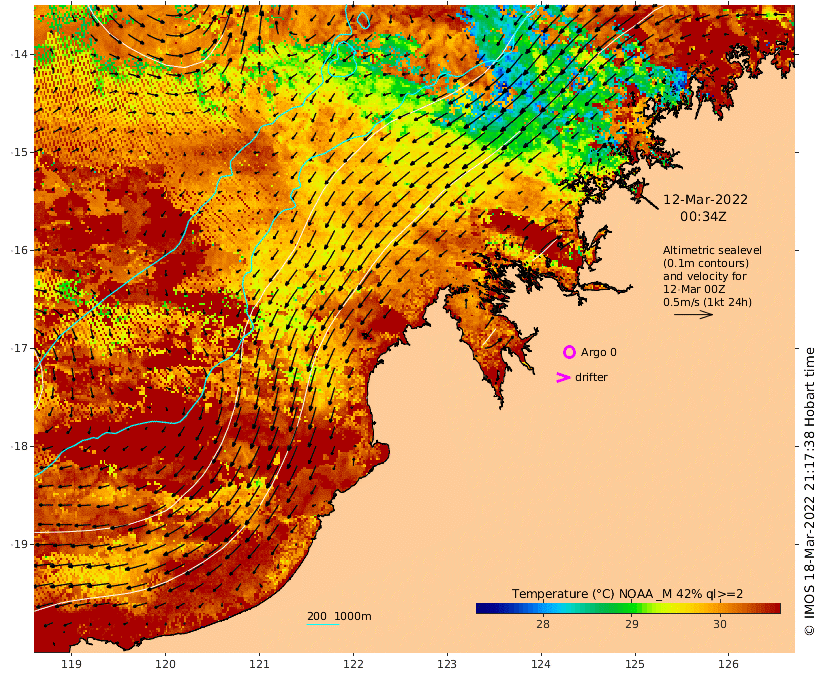
Task: Click the 'Argo 0' legend text
Action: (598, 353)
